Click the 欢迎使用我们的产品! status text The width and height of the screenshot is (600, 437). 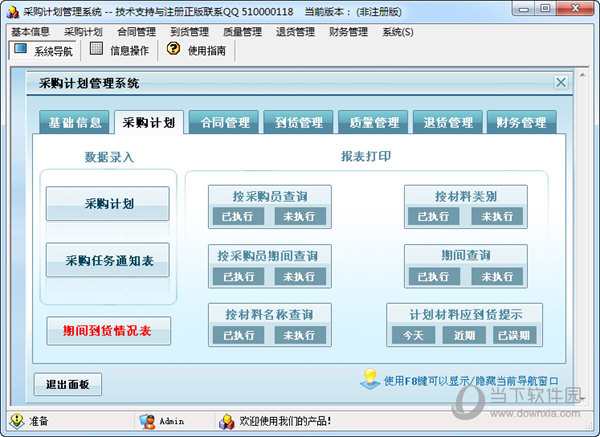click(x=285, y=421)
